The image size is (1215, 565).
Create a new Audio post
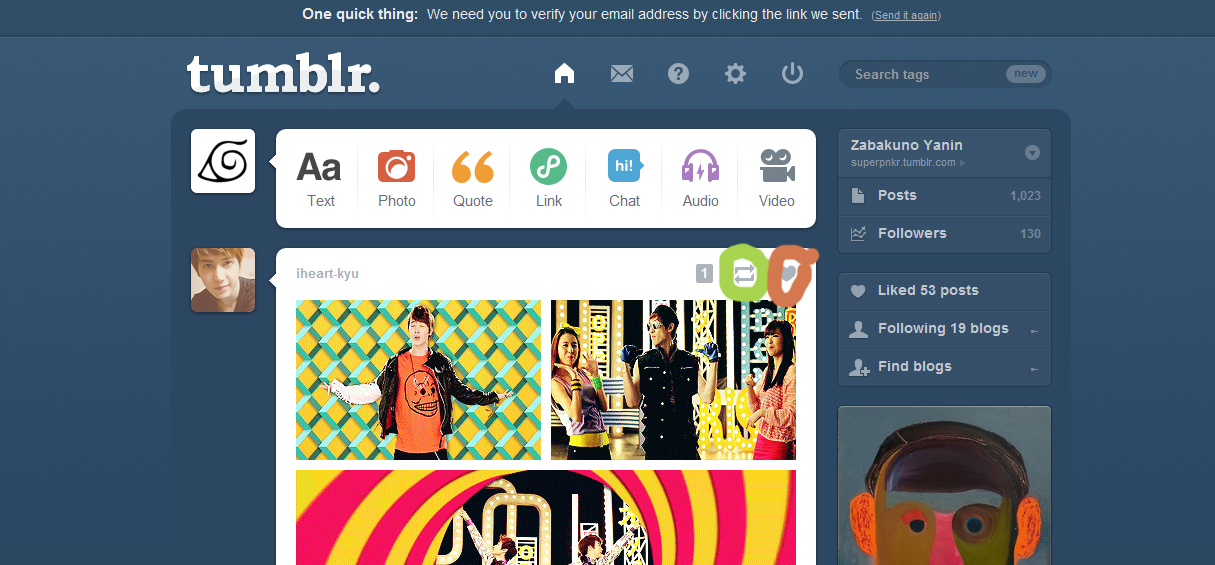(701, 178)
